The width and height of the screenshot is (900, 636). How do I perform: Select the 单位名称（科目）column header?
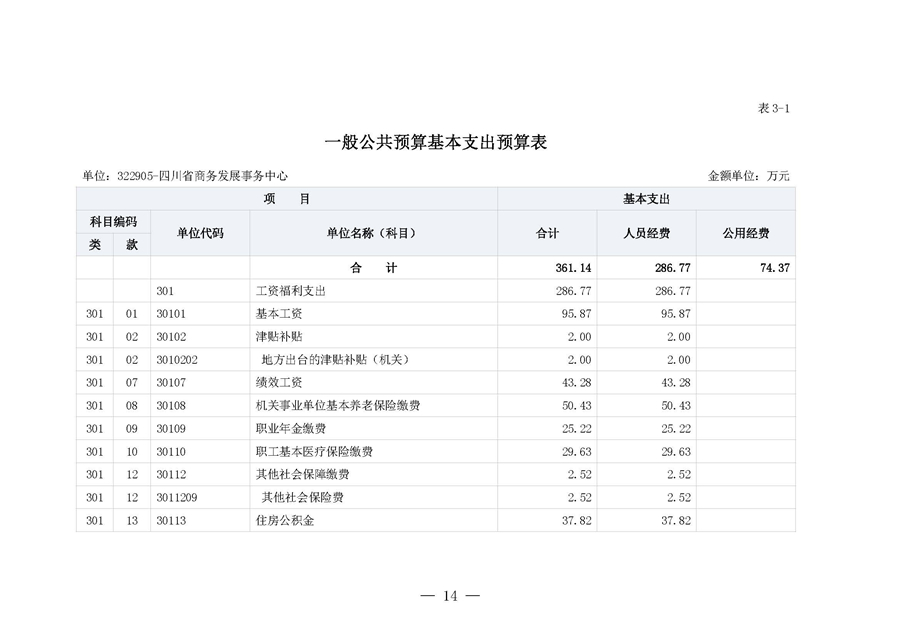[x=370, y=232]
